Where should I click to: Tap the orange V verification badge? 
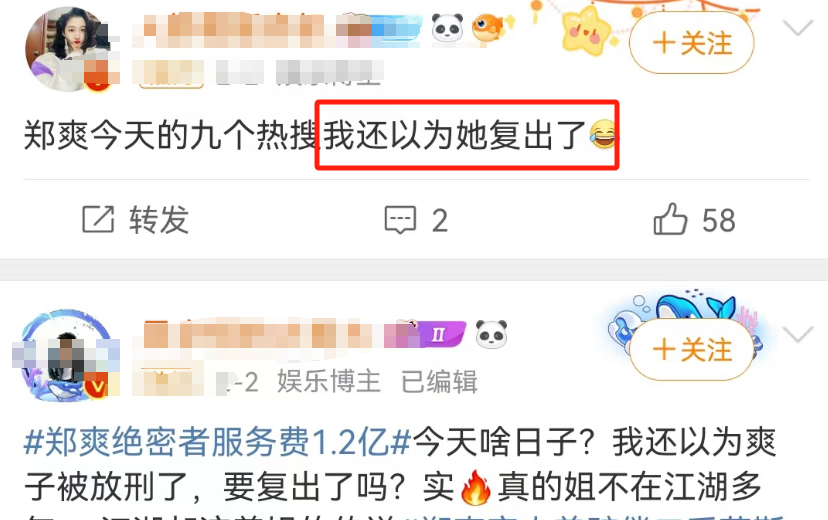[x=97, y=387]
